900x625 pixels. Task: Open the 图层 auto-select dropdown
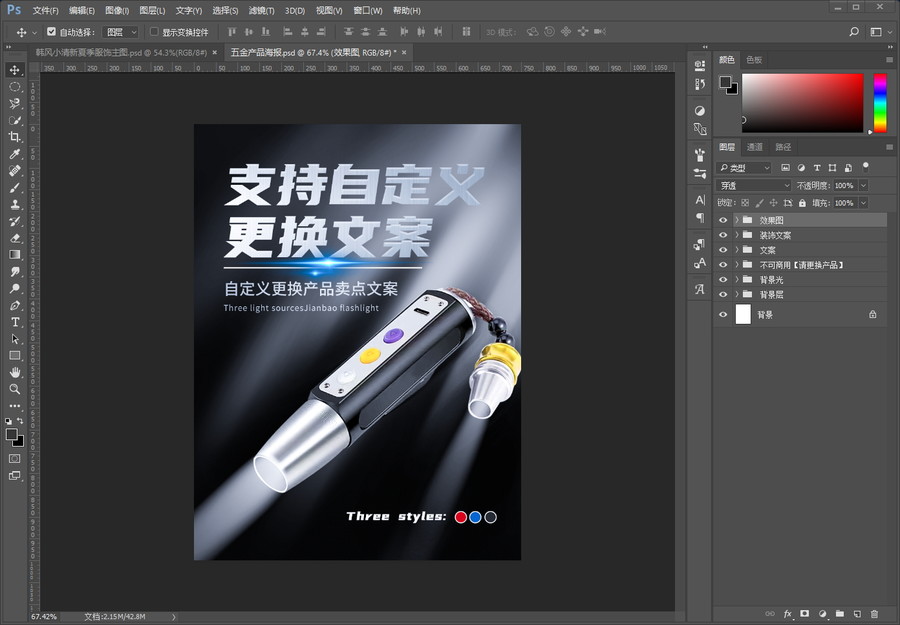coord(120,32)
